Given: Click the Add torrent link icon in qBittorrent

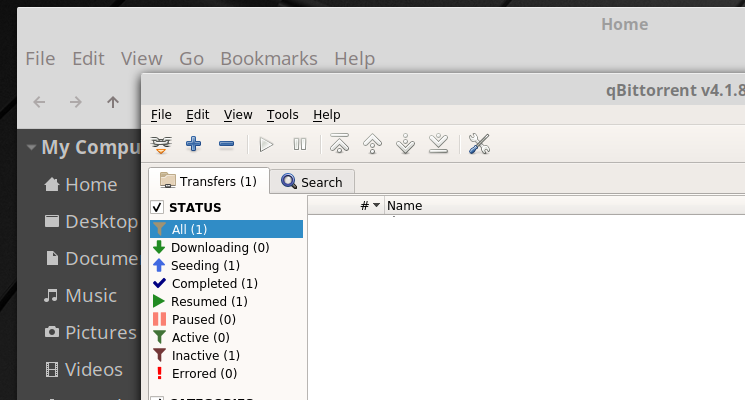Looking at the screenshot, I should coord(161,144).
